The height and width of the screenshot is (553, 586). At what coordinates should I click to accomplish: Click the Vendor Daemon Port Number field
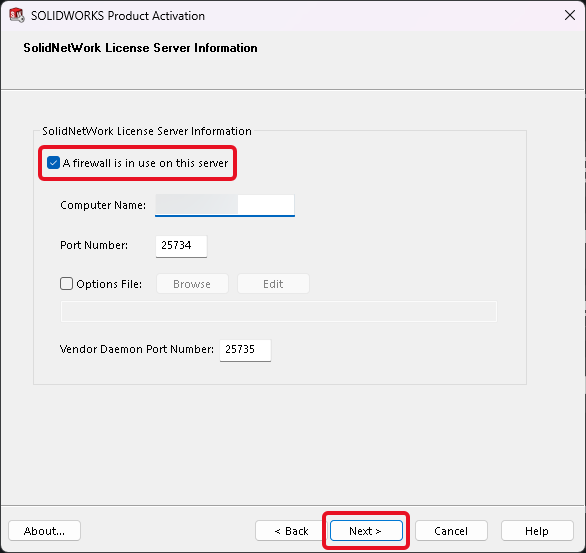click(246, 350)
